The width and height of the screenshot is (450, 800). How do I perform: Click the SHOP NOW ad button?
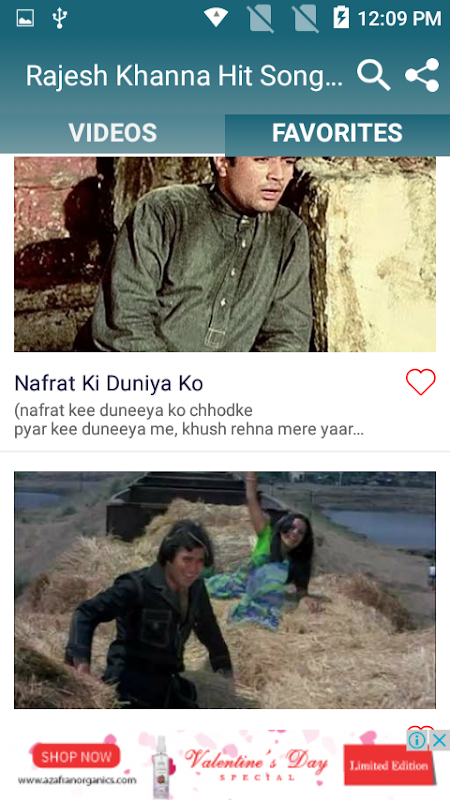[x=76, y=757]
